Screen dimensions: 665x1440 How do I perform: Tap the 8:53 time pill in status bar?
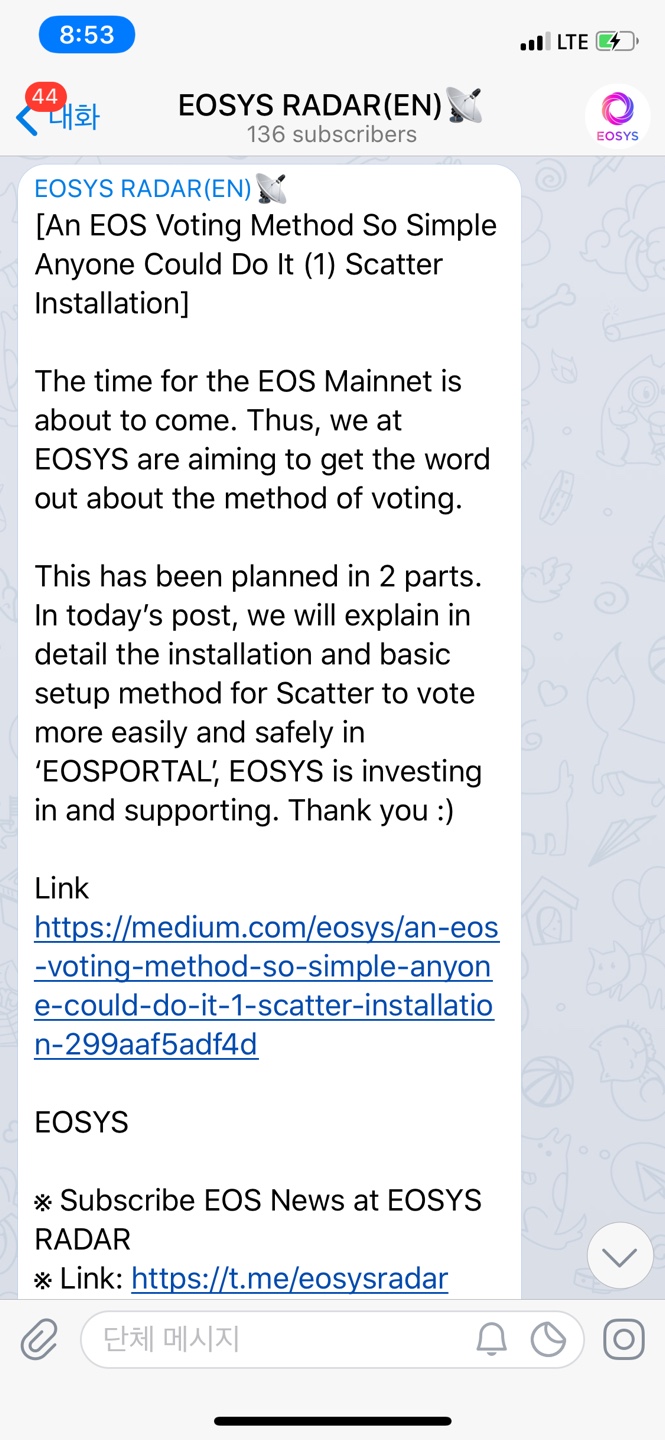pos(87,35)
